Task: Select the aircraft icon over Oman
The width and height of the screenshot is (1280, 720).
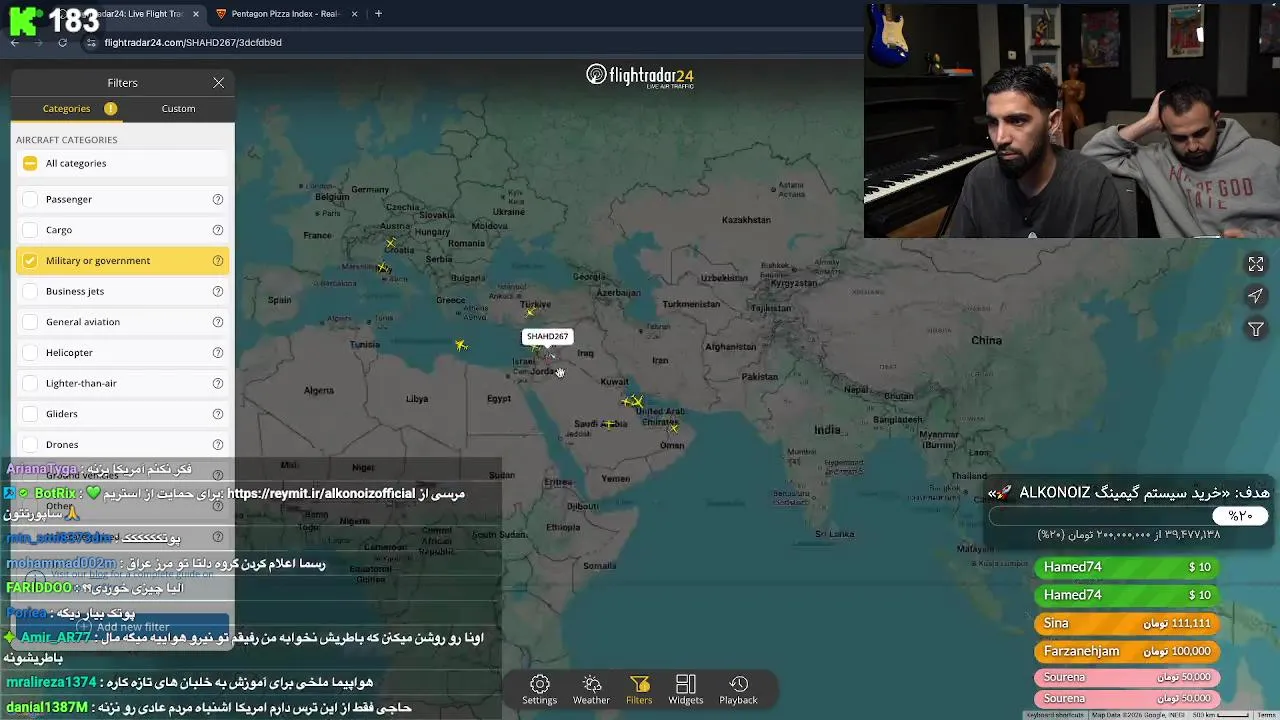Action: coord(674,428)
